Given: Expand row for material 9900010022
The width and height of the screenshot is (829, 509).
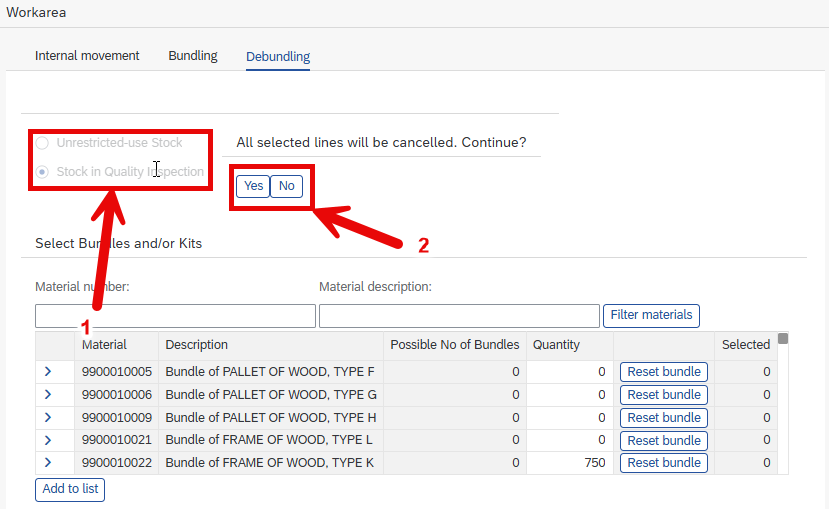Looking at the screenshot, I should (x=48, y=462).
